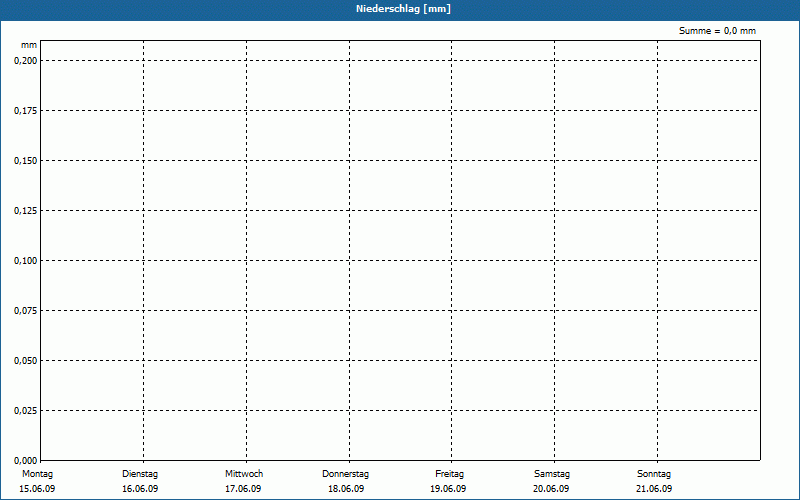The image size is (800, 500).
Task: Select the Montag day label
Action: pyautogui.click(x=37, y=474)
